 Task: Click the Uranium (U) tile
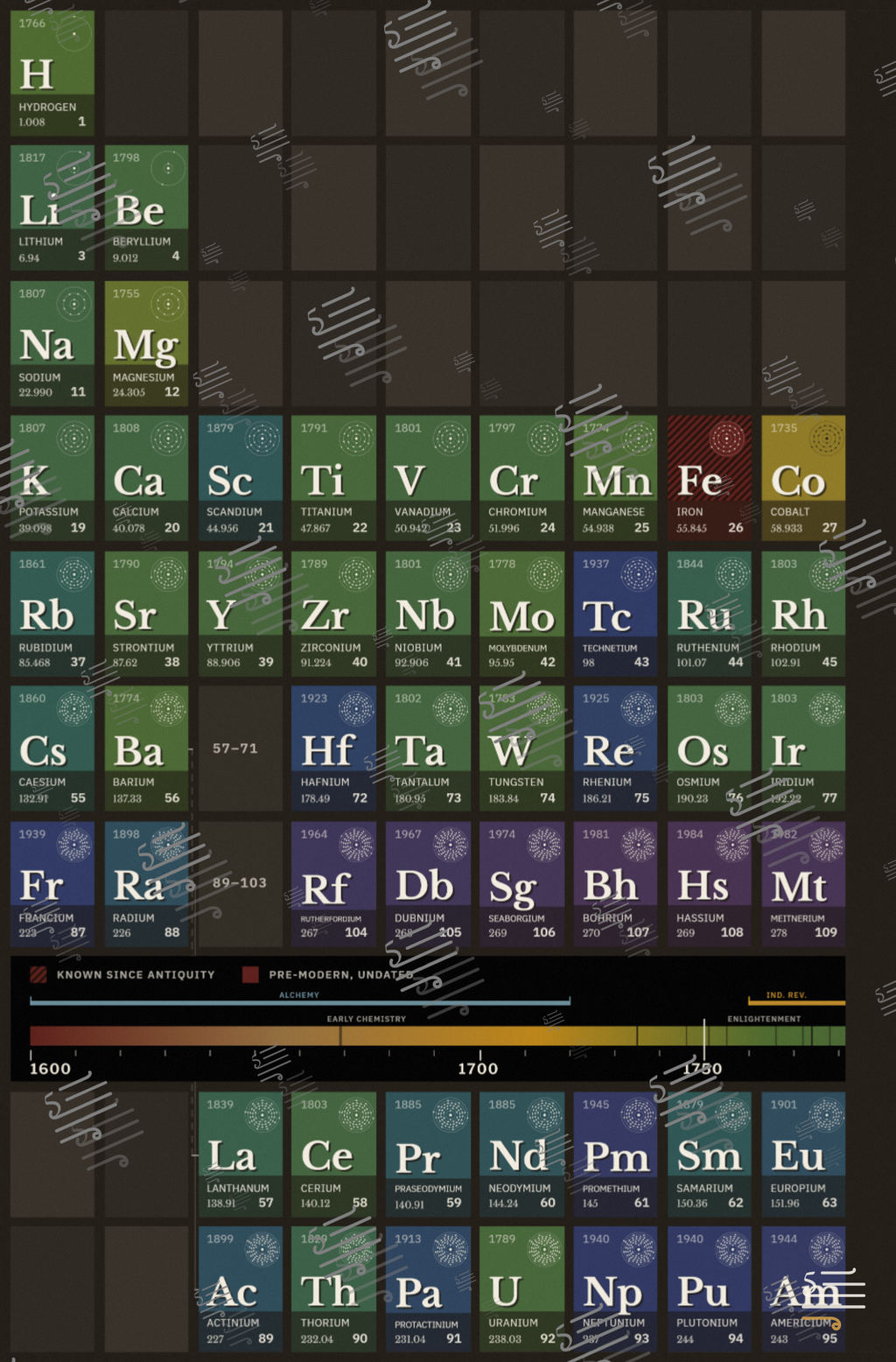[521, 1289]
